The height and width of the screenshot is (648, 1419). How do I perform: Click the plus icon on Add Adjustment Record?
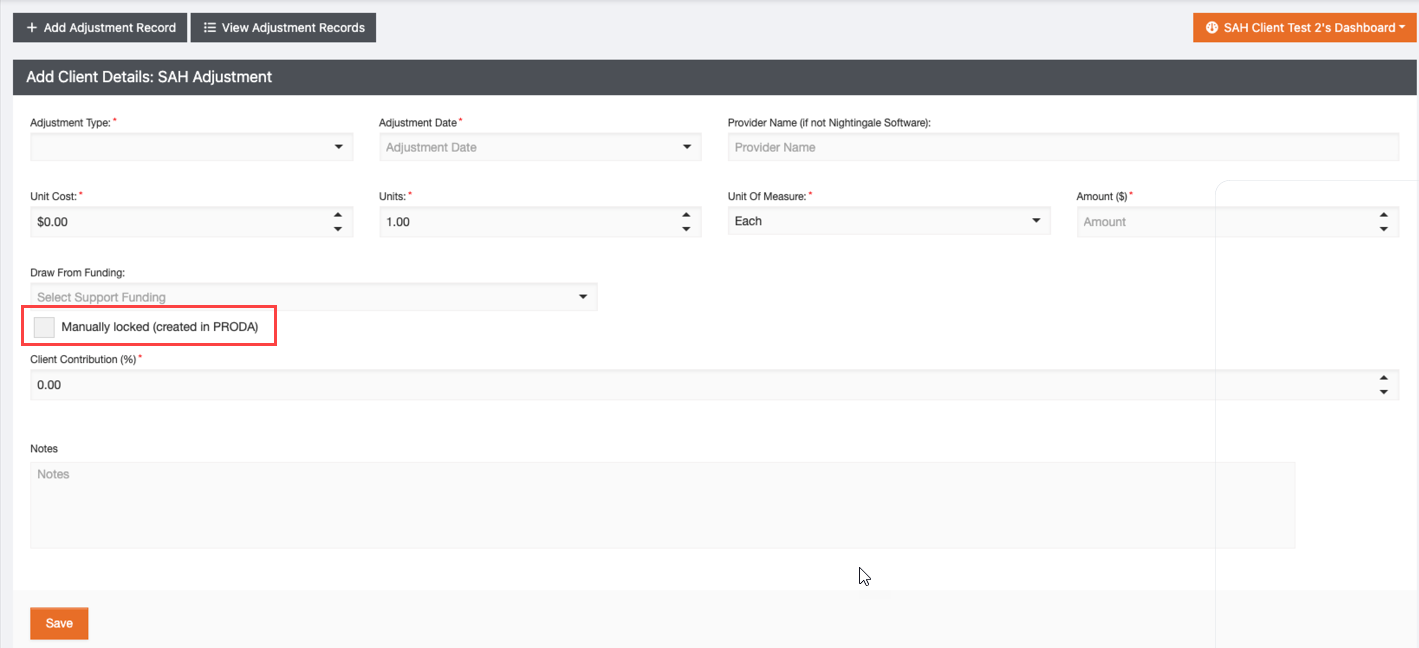(32, 28)
